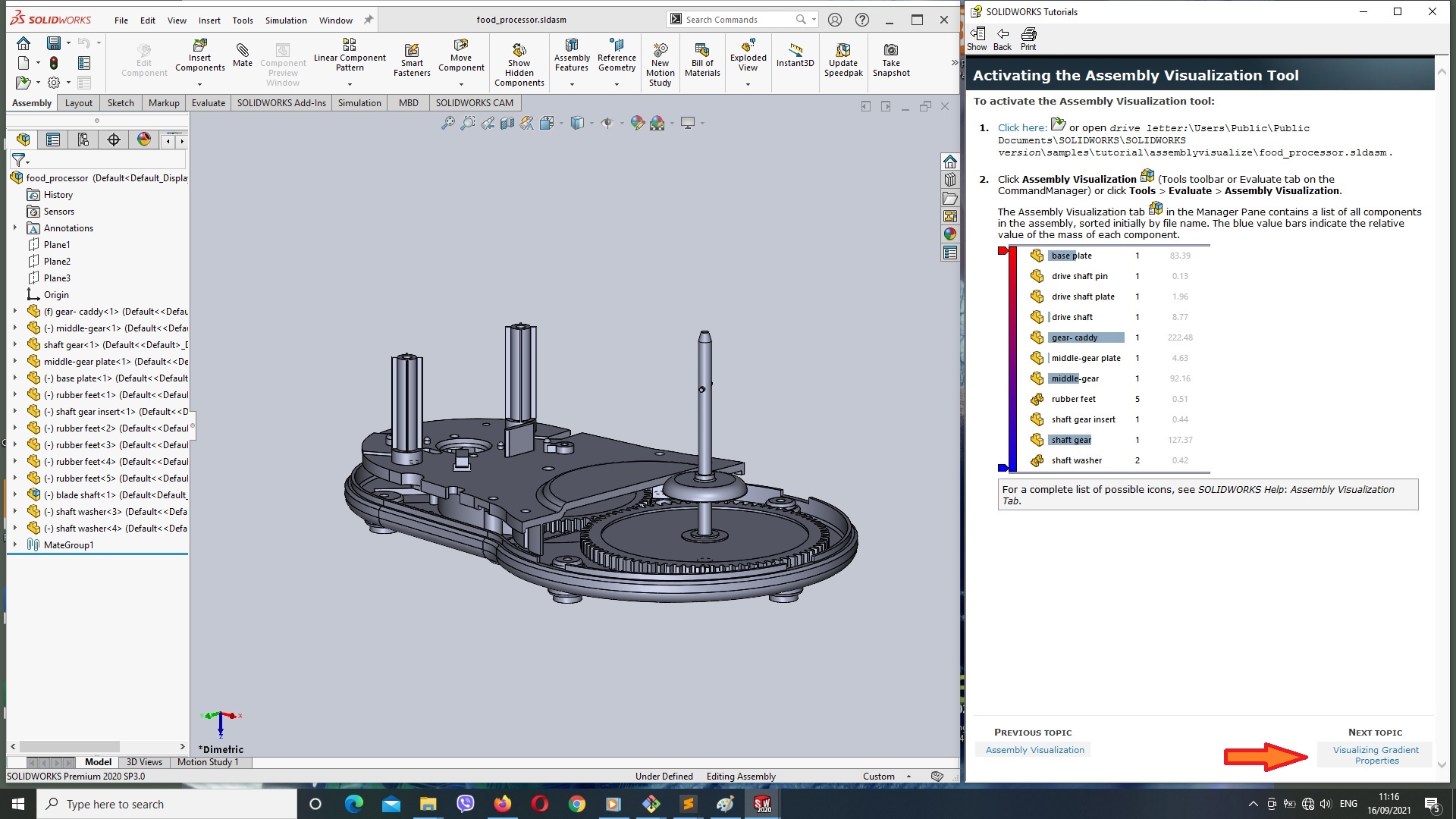The width and height of the screenshot is (1456, 819).
Task: Open Design Library task pane tab
Action: [x=950, y=180]
